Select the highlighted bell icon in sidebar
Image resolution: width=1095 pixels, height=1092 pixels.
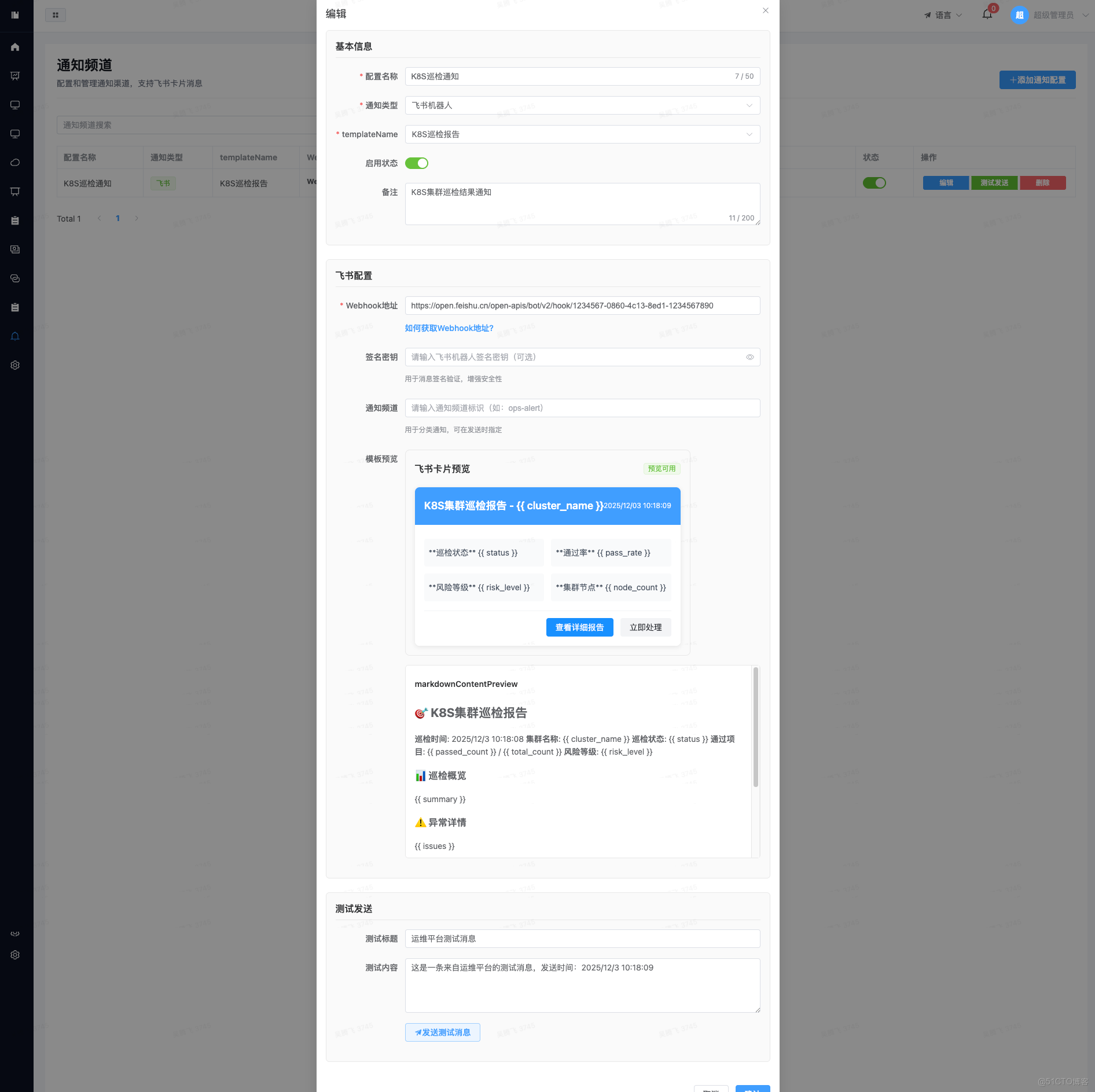click(x=15, y=336)
